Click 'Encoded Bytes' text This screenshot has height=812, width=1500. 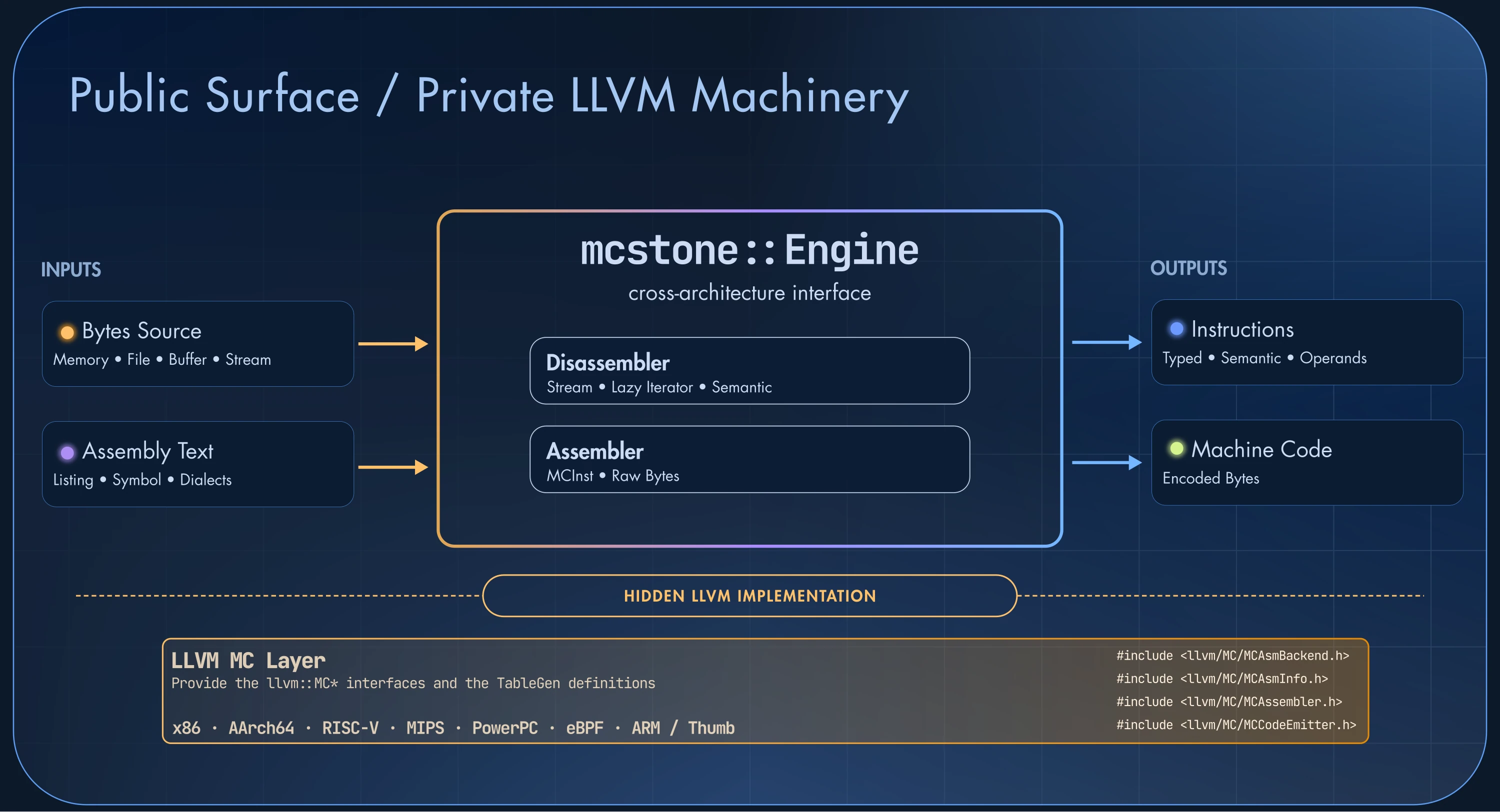pos(1210,479)
